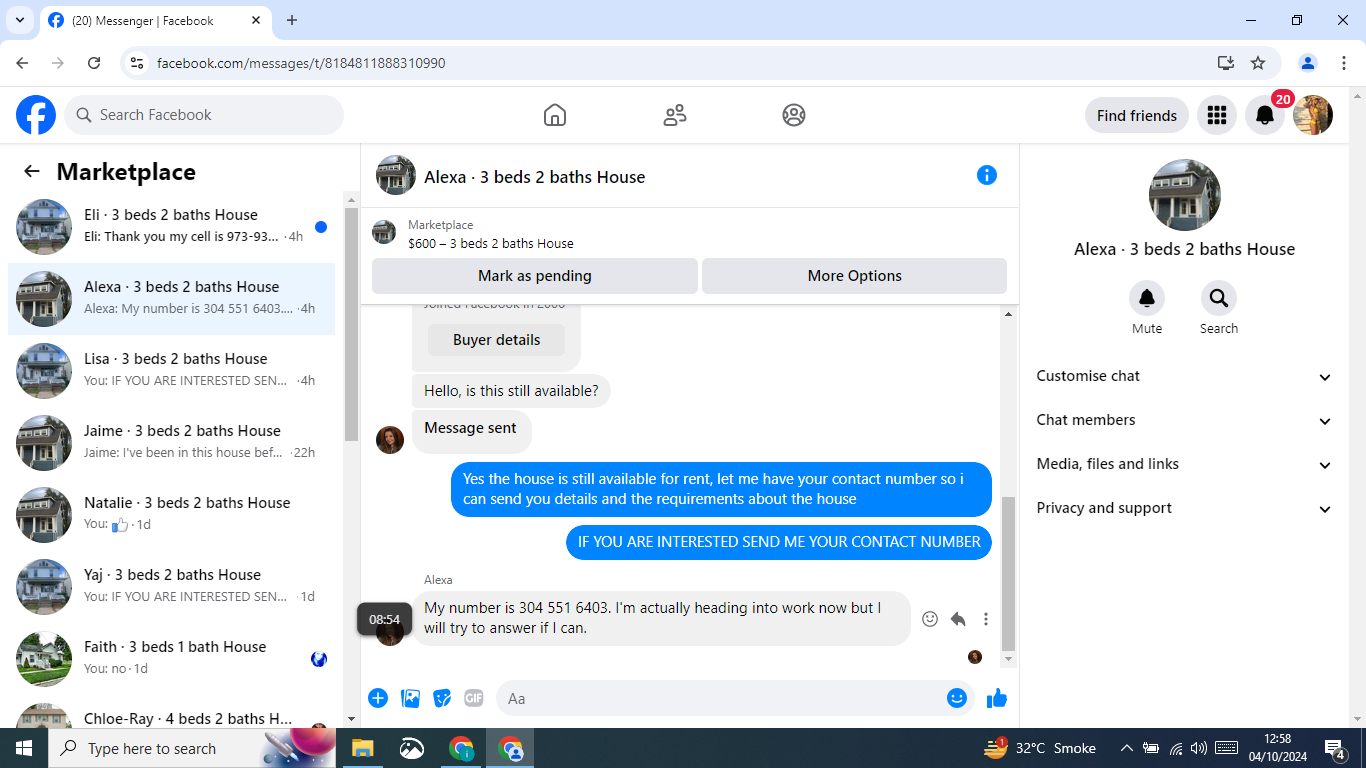1366x768 pixels.
Task: Open the Facebook home logo
Action: coord(36,115)
